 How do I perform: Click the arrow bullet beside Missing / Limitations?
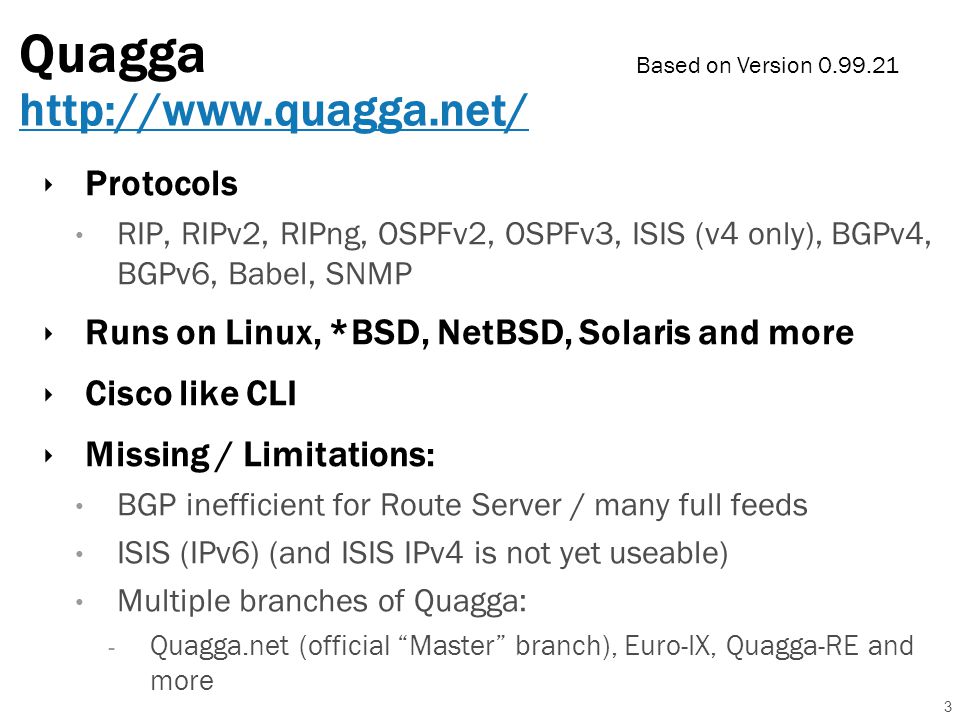pyautogui.click(x=49, y=455)
